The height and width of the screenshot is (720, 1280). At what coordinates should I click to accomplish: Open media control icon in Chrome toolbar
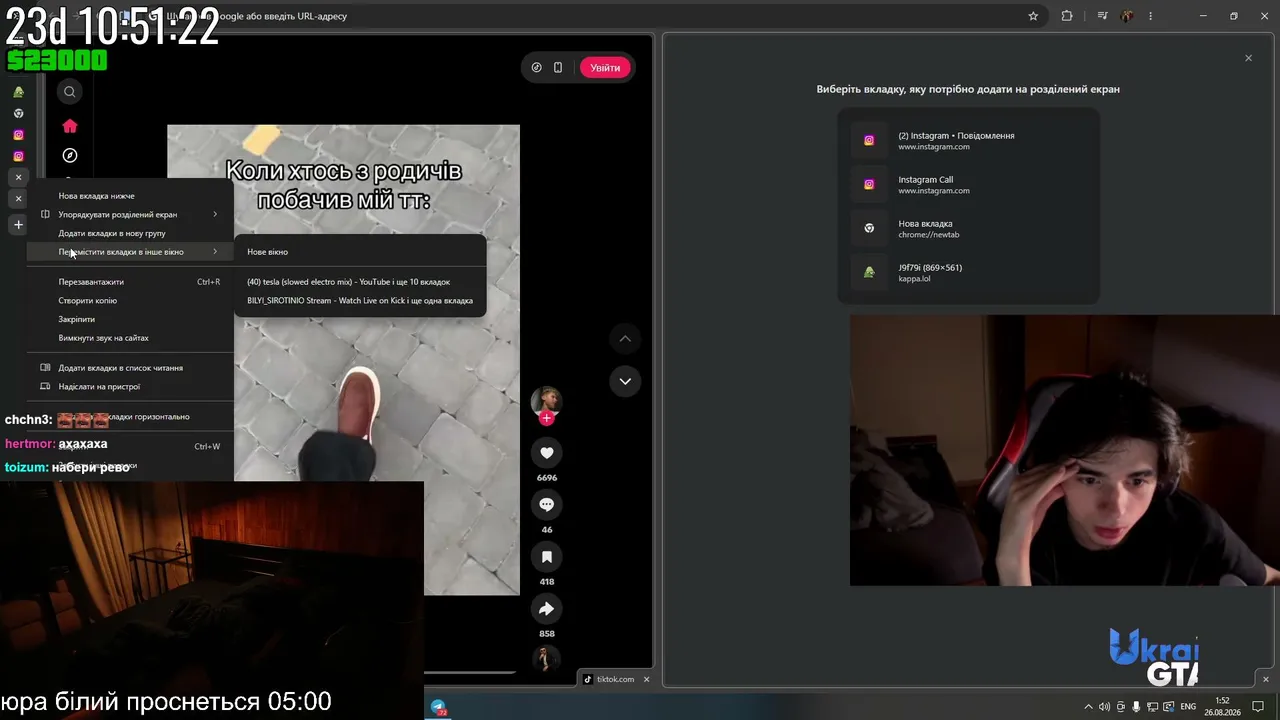pyautogui.click(x=1103, y=16)
